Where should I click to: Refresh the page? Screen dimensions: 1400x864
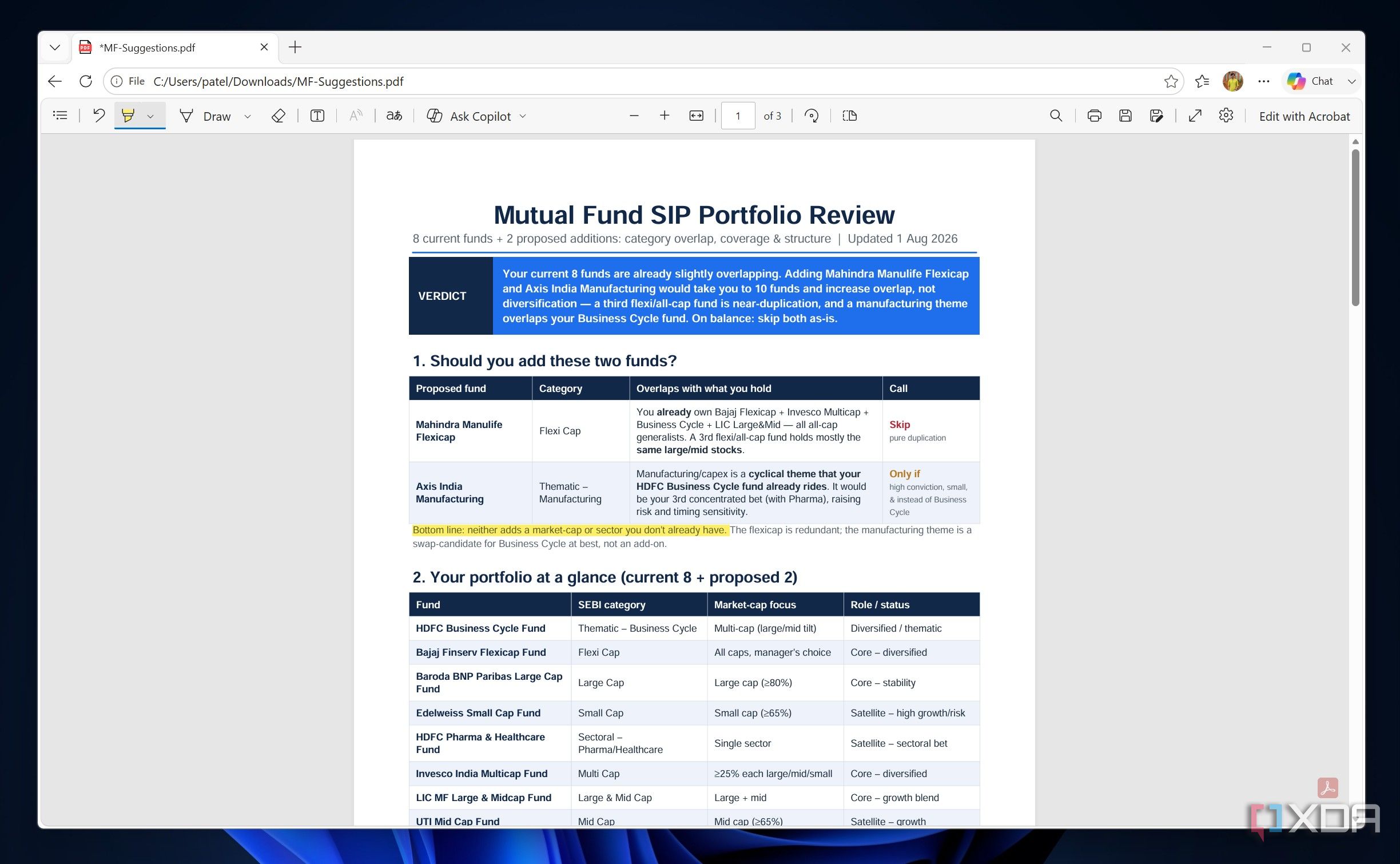[86, 81]
